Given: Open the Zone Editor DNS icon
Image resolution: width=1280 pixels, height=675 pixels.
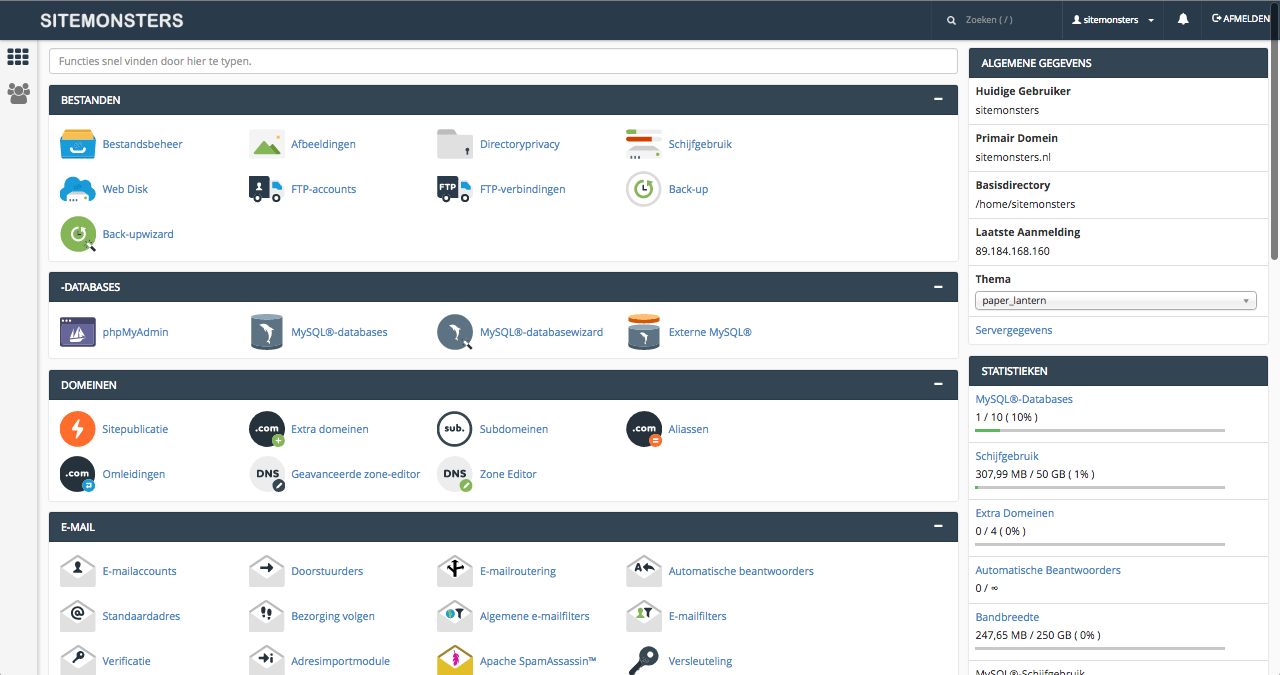Looking at the screenshot, I should coord(455,474).
